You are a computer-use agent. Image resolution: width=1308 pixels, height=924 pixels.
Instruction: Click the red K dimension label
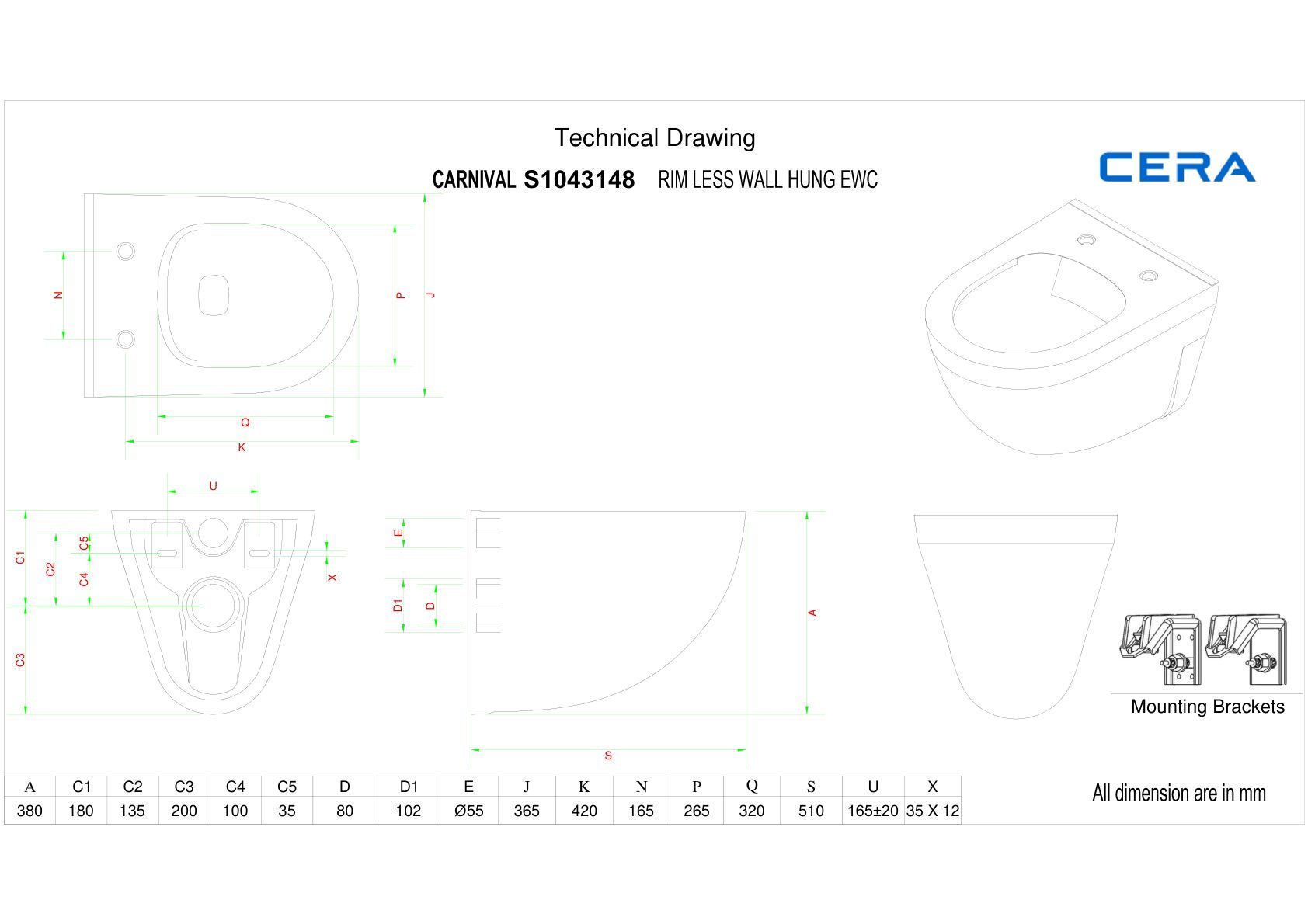tap(242, 447)
